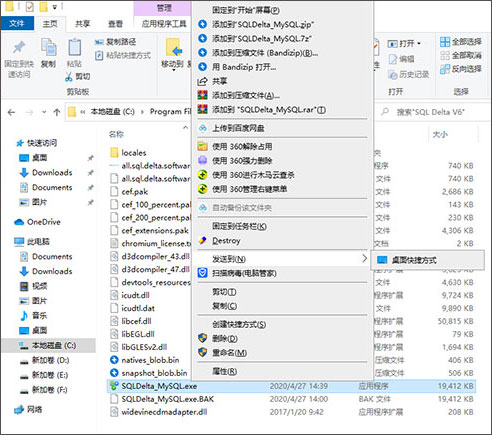Open the 文件 File tab

tap(17, 23)
